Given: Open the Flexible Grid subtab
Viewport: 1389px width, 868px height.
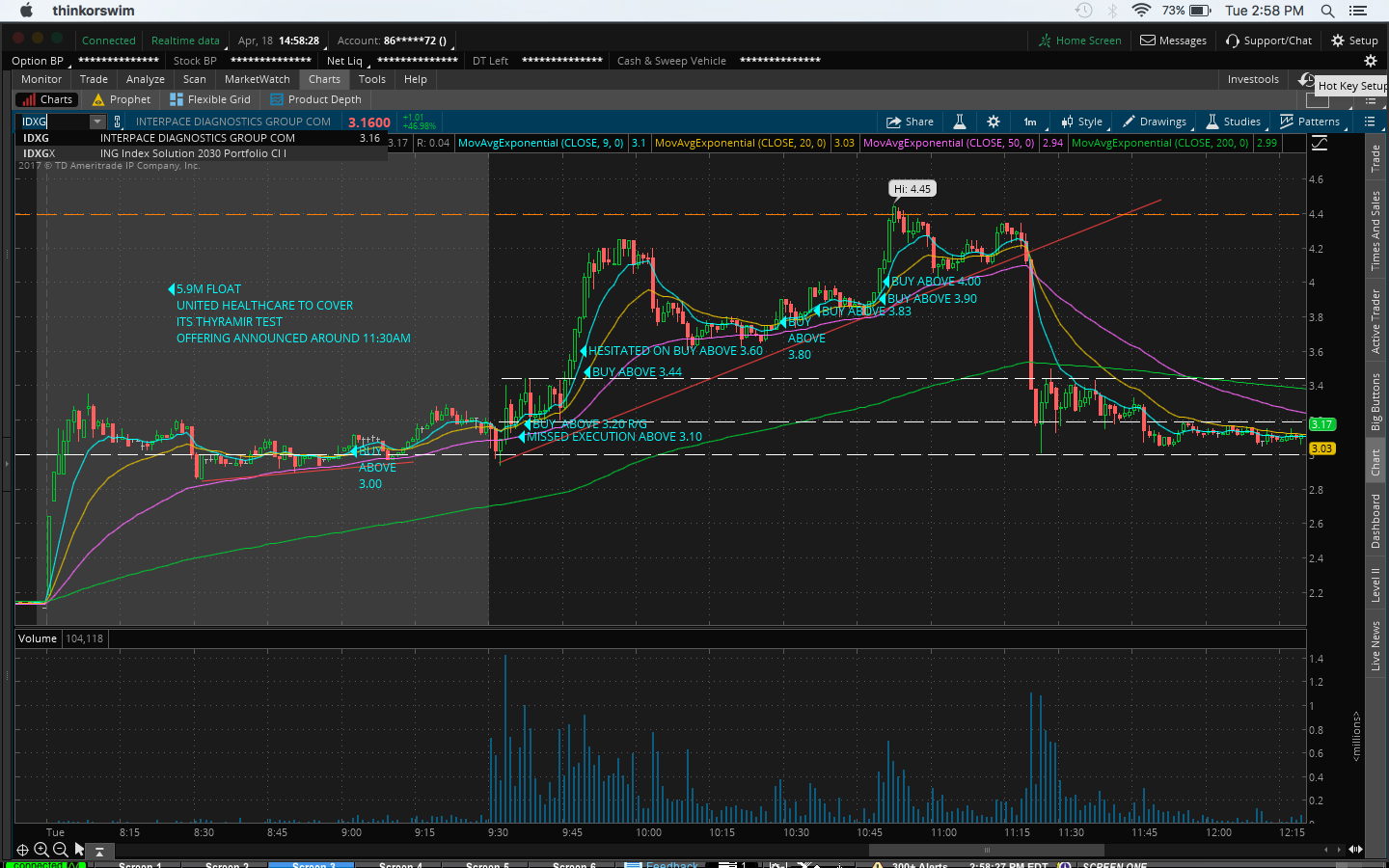Looking at the screenshot, I should (210, 99).
